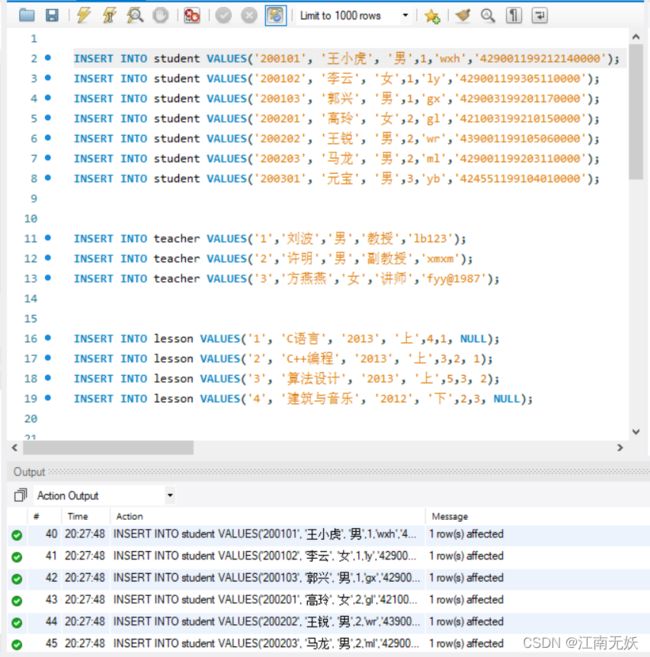Select output row number 45
Image resolution: width=650 pixels, height=657 pixels.
(328, 644)
